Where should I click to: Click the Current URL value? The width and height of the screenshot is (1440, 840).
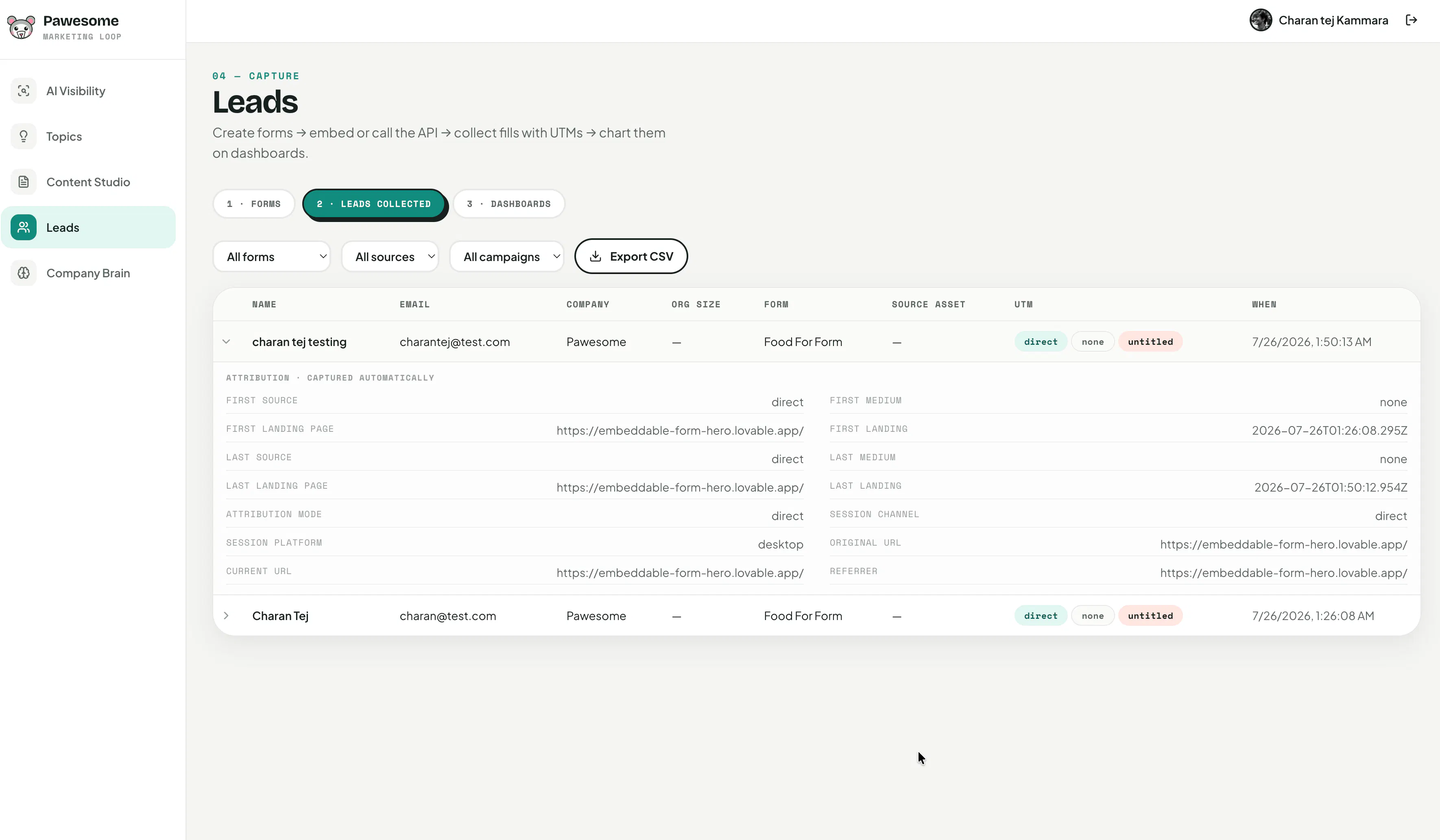click(x=680, y=573)
